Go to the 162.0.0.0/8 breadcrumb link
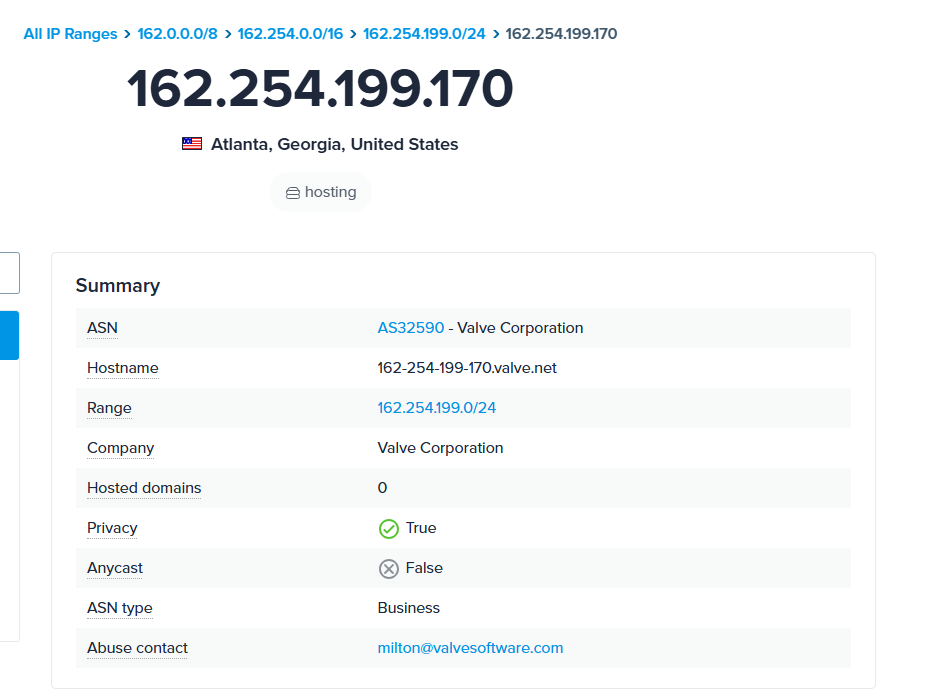 [x=177, y=34]
